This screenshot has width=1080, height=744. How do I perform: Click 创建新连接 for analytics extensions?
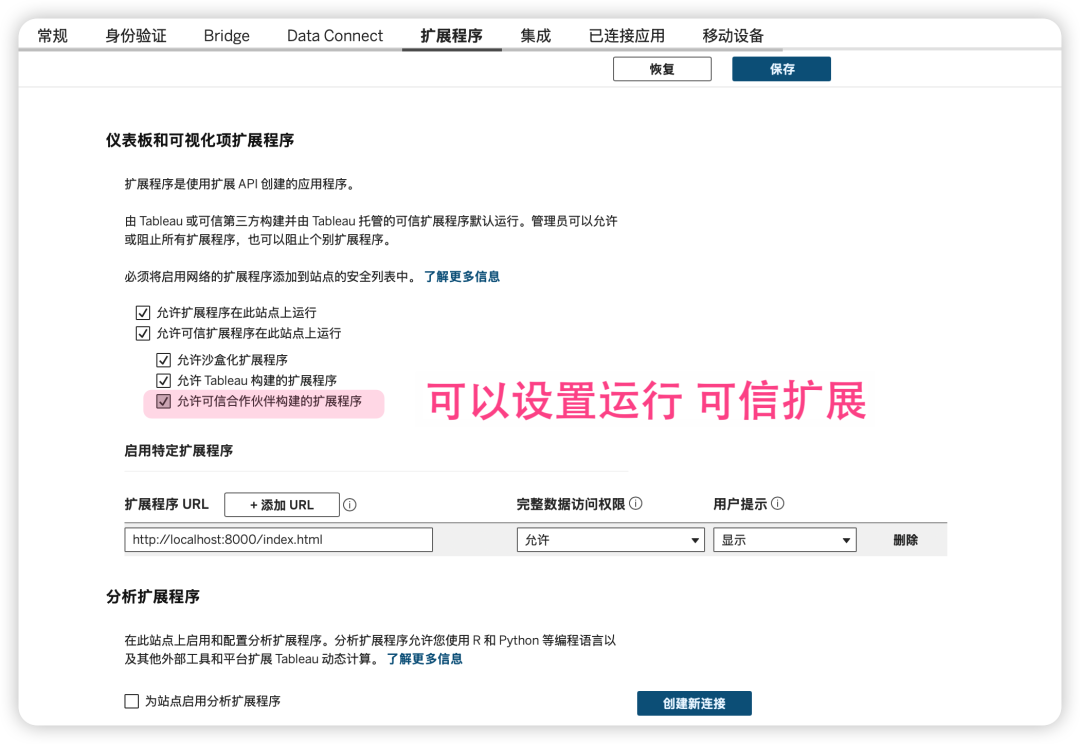point(694,703)
